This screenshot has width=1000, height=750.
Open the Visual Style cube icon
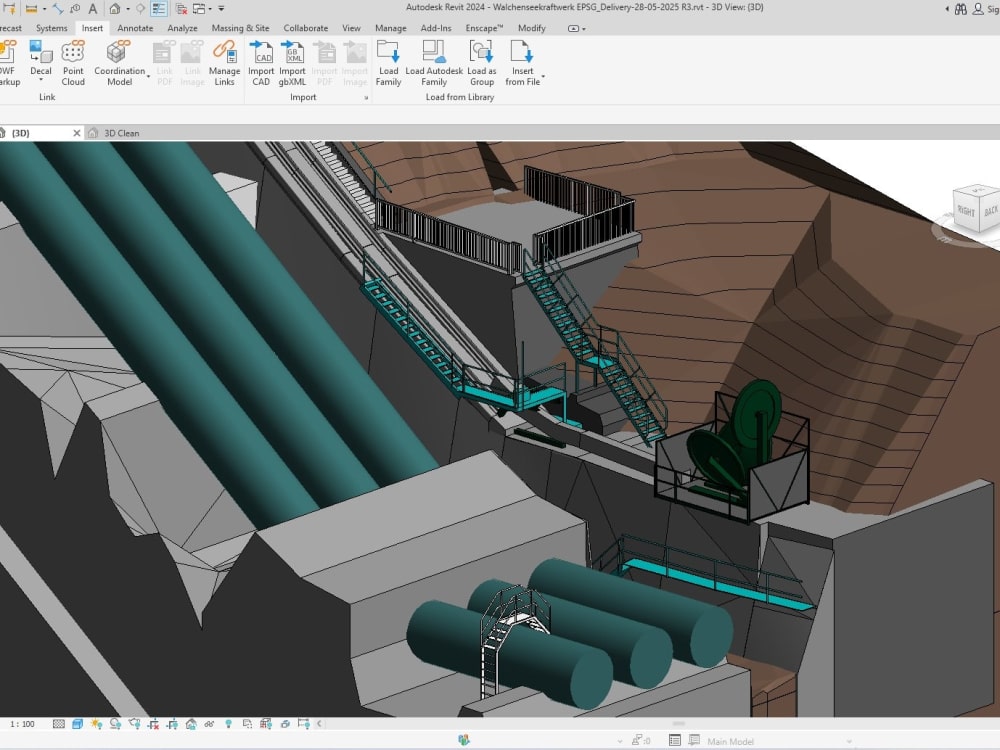[x=77, y=724]
